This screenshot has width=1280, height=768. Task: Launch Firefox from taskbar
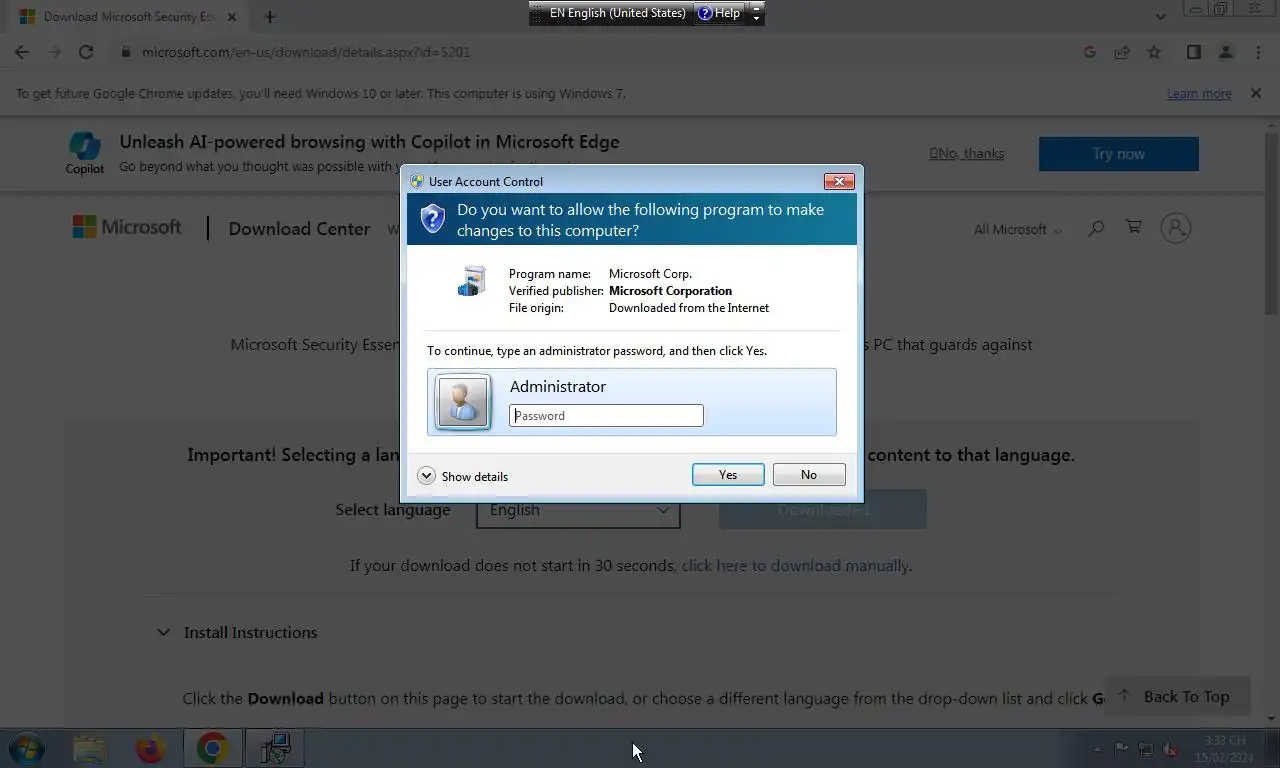pyautogui.click(x=150, y=748)
